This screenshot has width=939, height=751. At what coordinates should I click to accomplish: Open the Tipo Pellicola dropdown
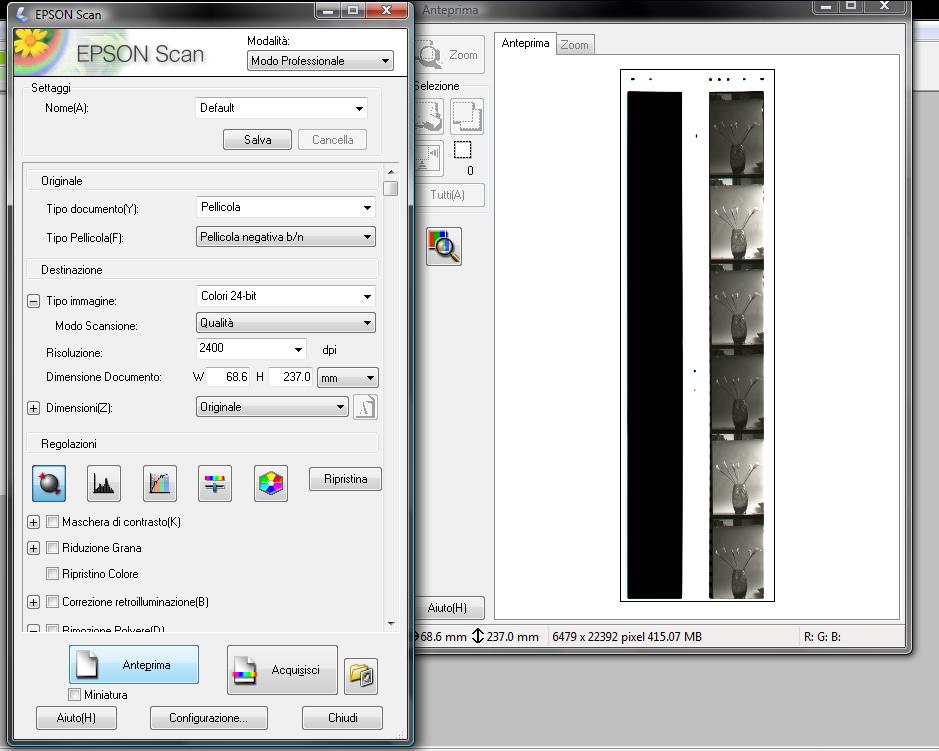[285, 237]
